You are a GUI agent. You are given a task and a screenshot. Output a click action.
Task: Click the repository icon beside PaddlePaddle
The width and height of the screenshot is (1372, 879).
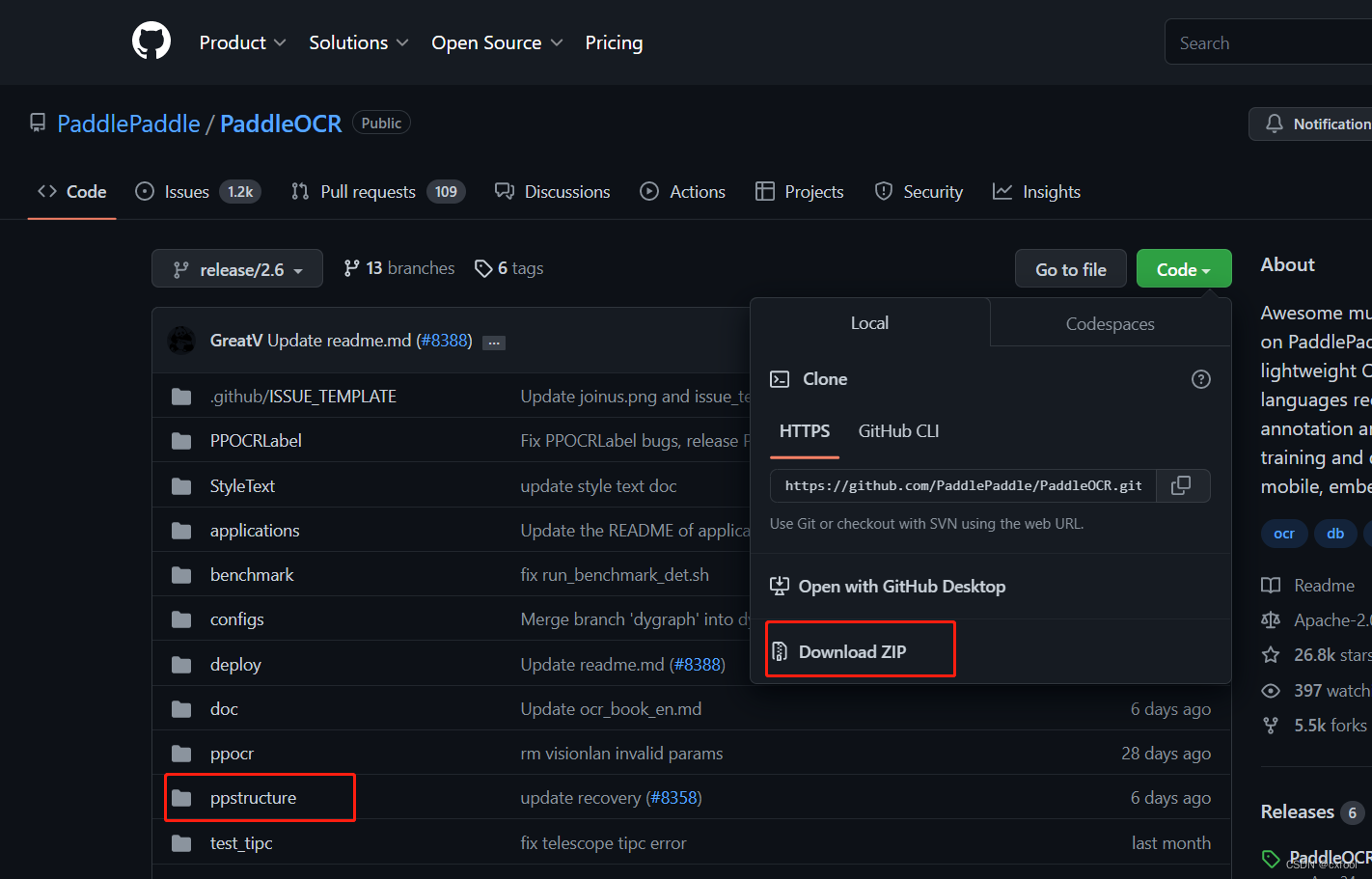[x=38, y=124]
